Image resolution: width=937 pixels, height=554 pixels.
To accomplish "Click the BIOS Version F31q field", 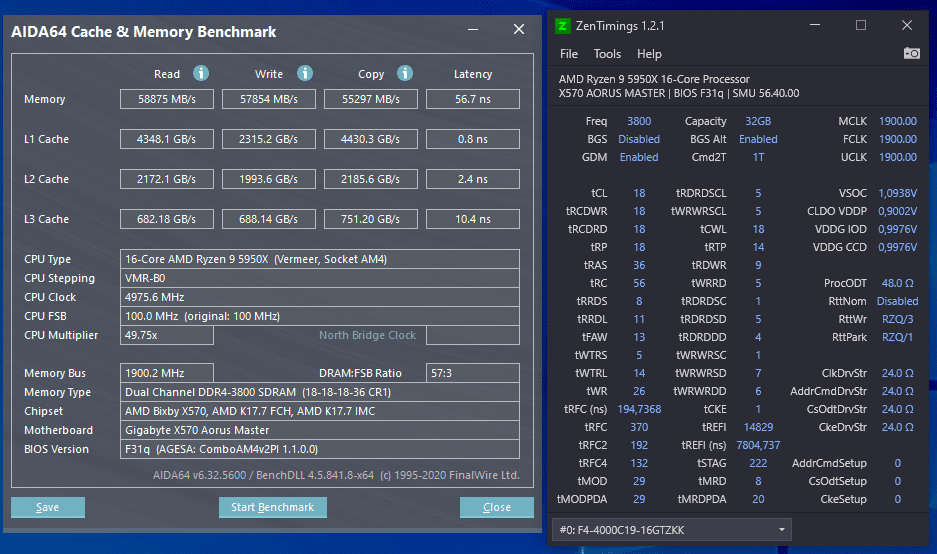I will pyautogui.click(x=320, y=449).
